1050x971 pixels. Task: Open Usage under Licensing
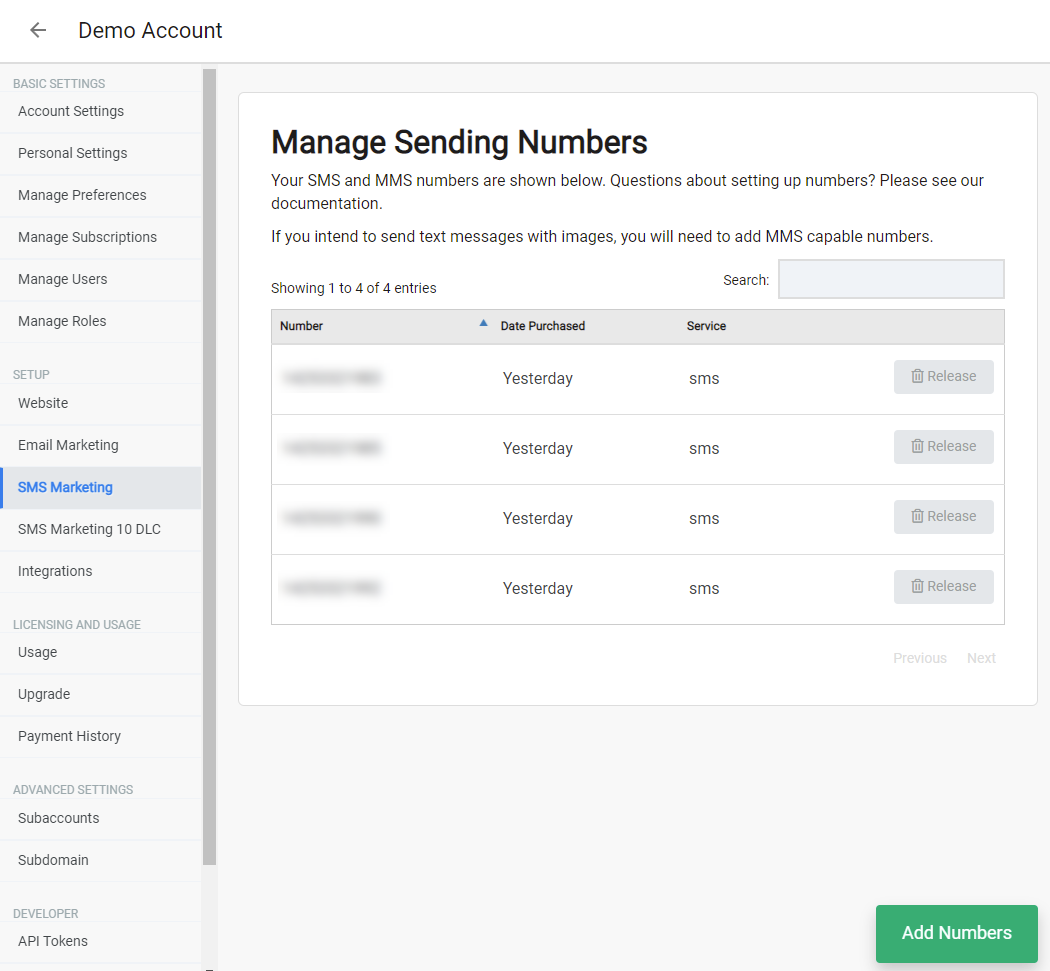click(100, 652)
